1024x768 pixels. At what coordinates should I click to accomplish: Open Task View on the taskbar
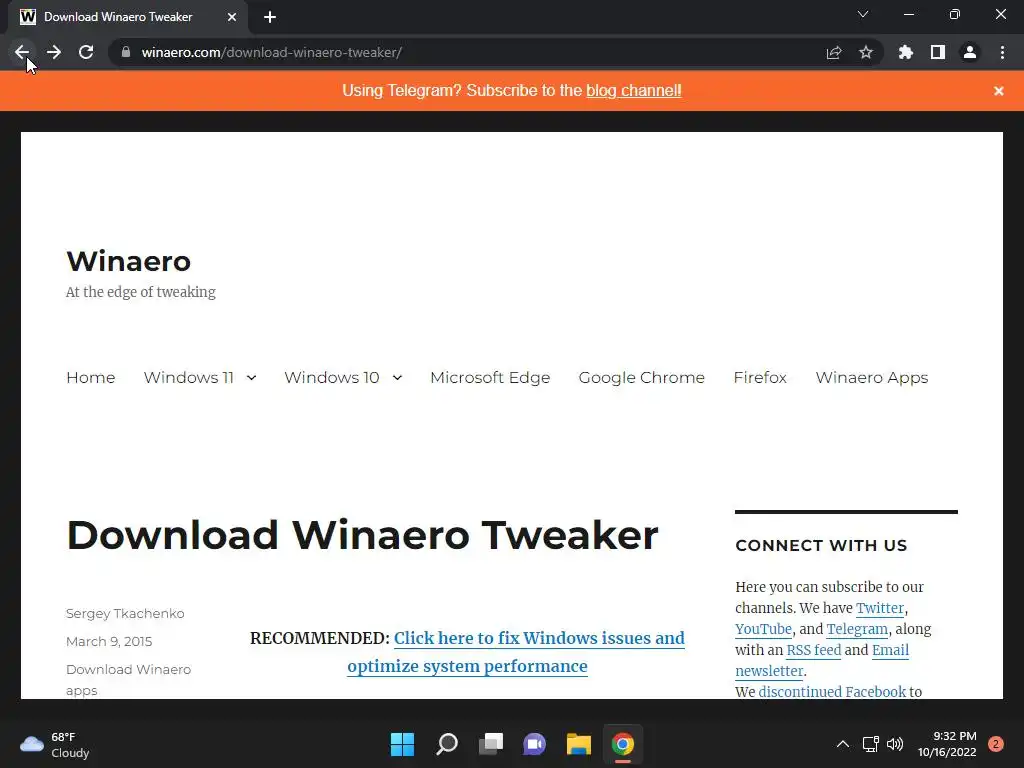[491, 744]
